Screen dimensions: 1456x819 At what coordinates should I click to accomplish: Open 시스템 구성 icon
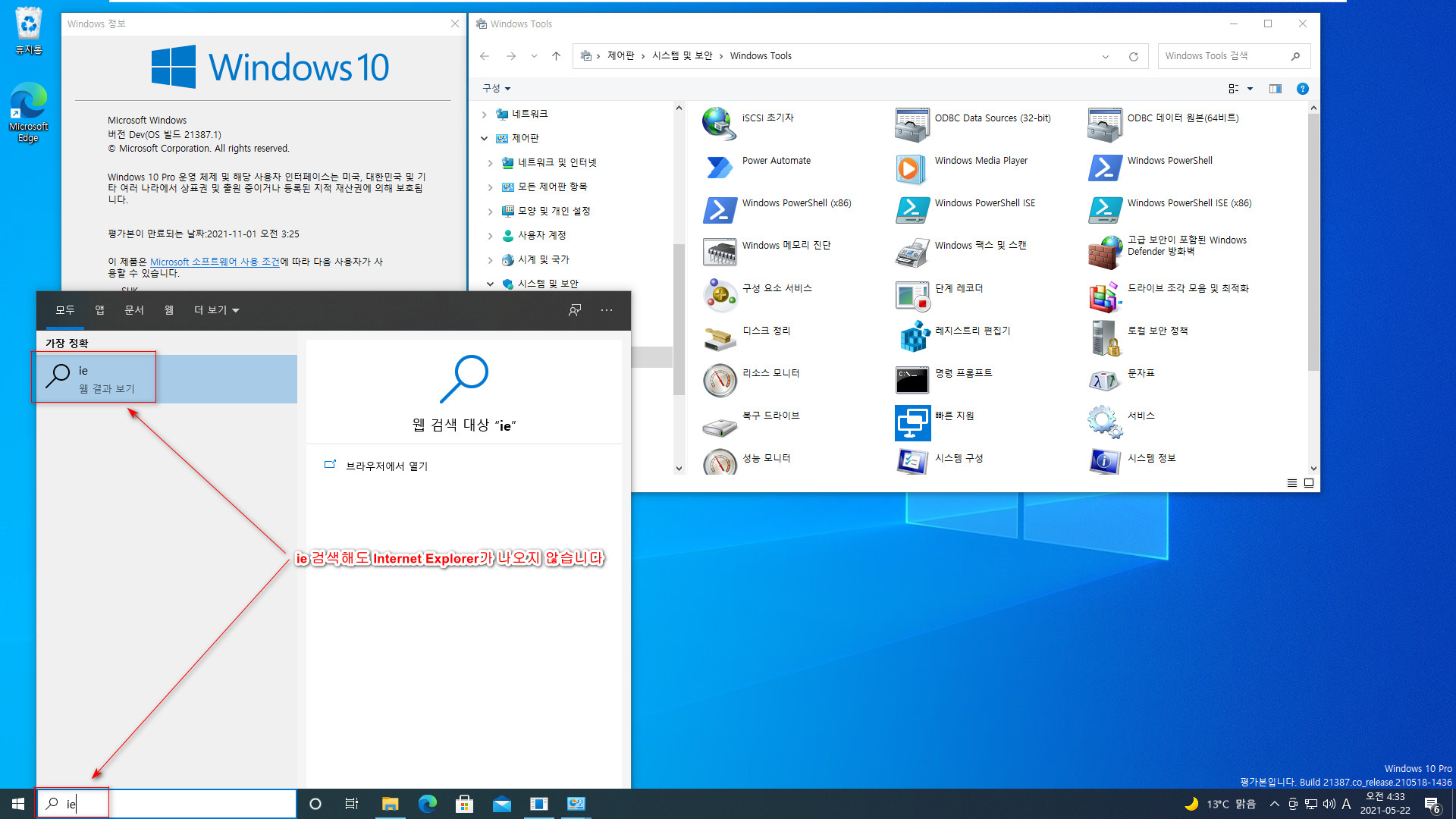(x=912, y=460)
